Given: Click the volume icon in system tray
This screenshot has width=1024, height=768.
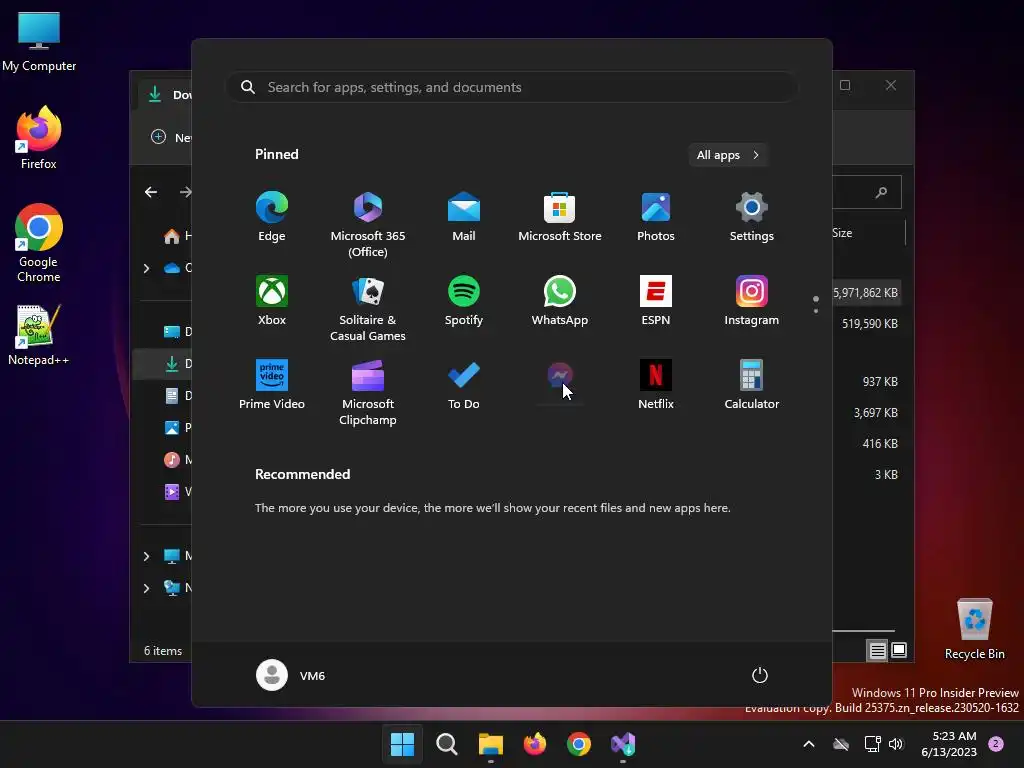Looking at the screenshot, I should pyautogui.click(x=896, y=744).
